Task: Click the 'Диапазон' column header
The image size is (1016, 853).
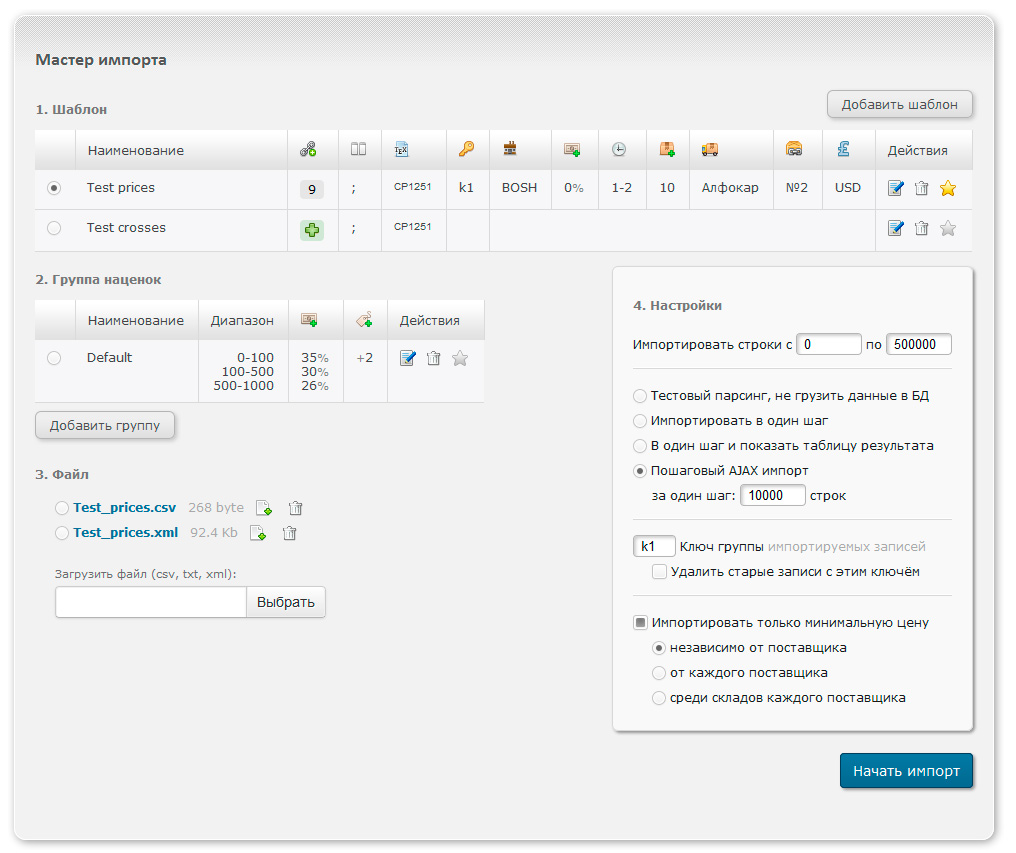Action: point(242,320)
